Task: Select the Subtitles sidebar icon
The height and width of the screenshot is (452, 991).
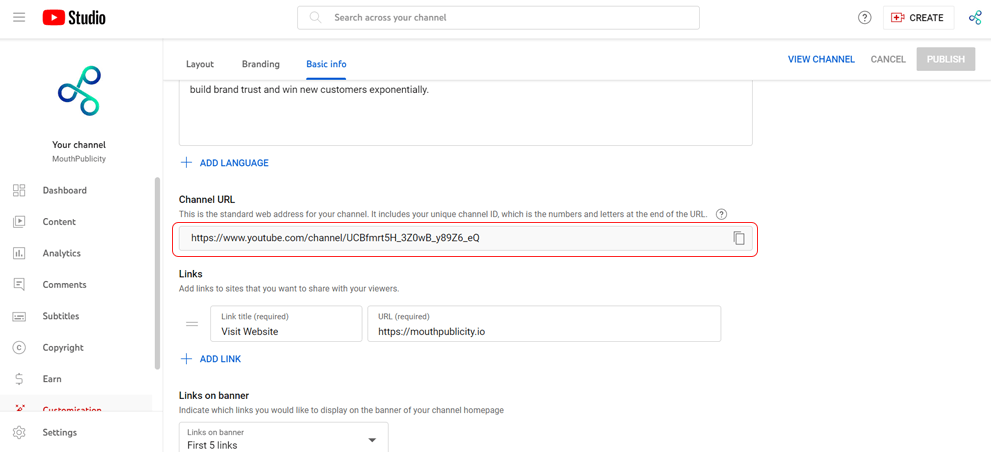Action: pyautogui.click(x=19, y=316)
